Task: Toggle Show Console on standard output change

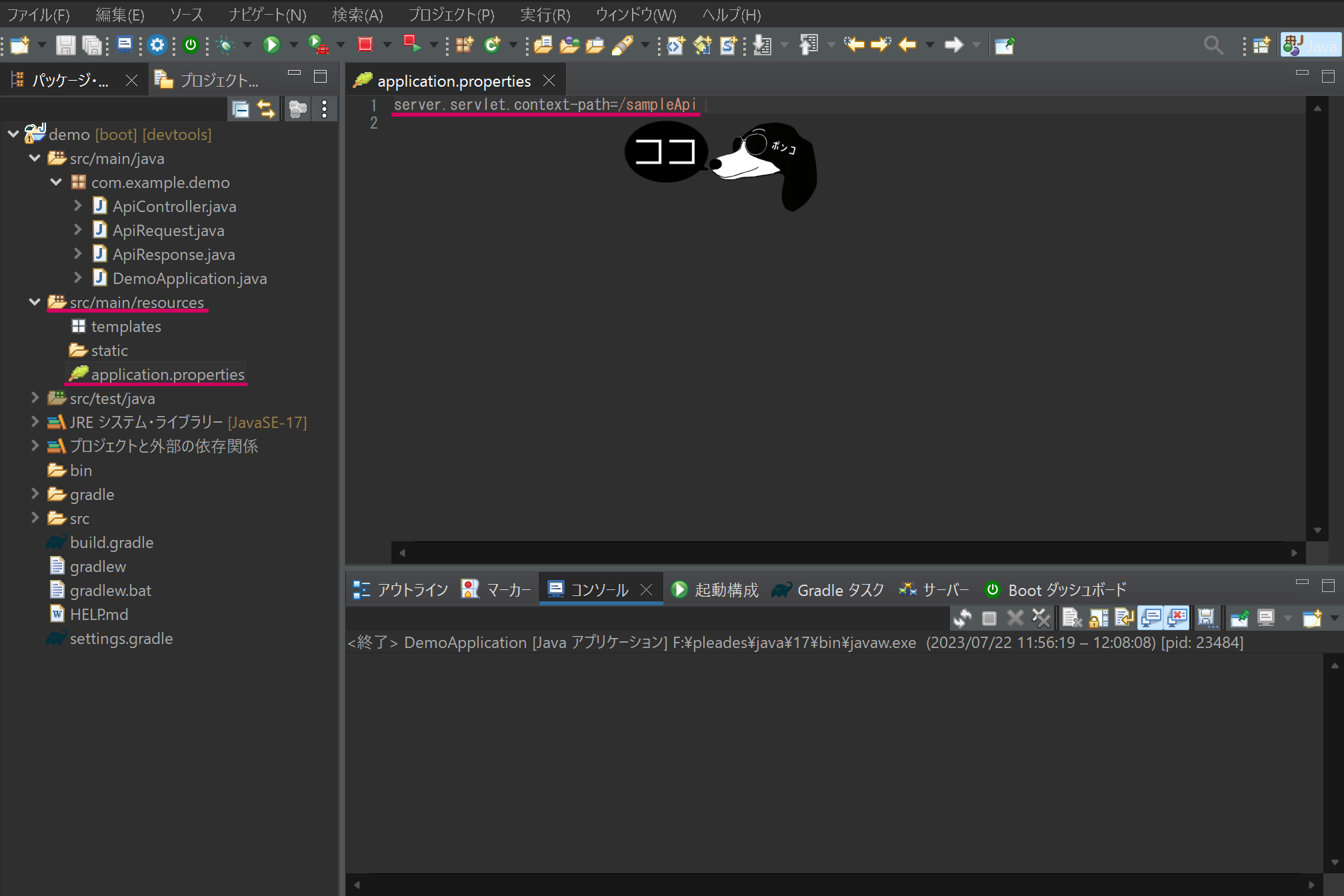Action: pyautogui.click(x=1151, y=619)
